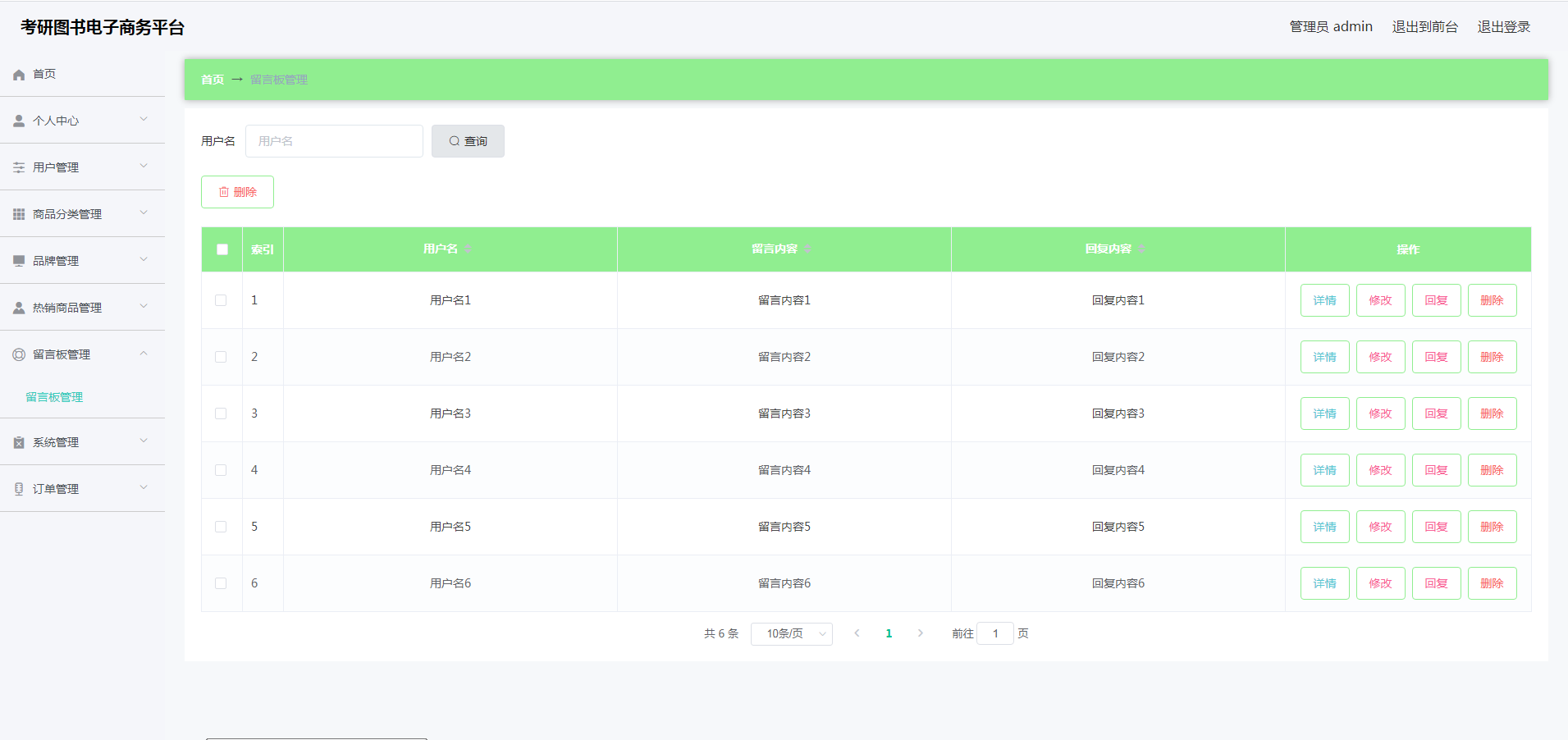Viewport: 1568px width, 740px height.
Task: Expand 品牌管理 menu chevron
Action: coord(144,260)
